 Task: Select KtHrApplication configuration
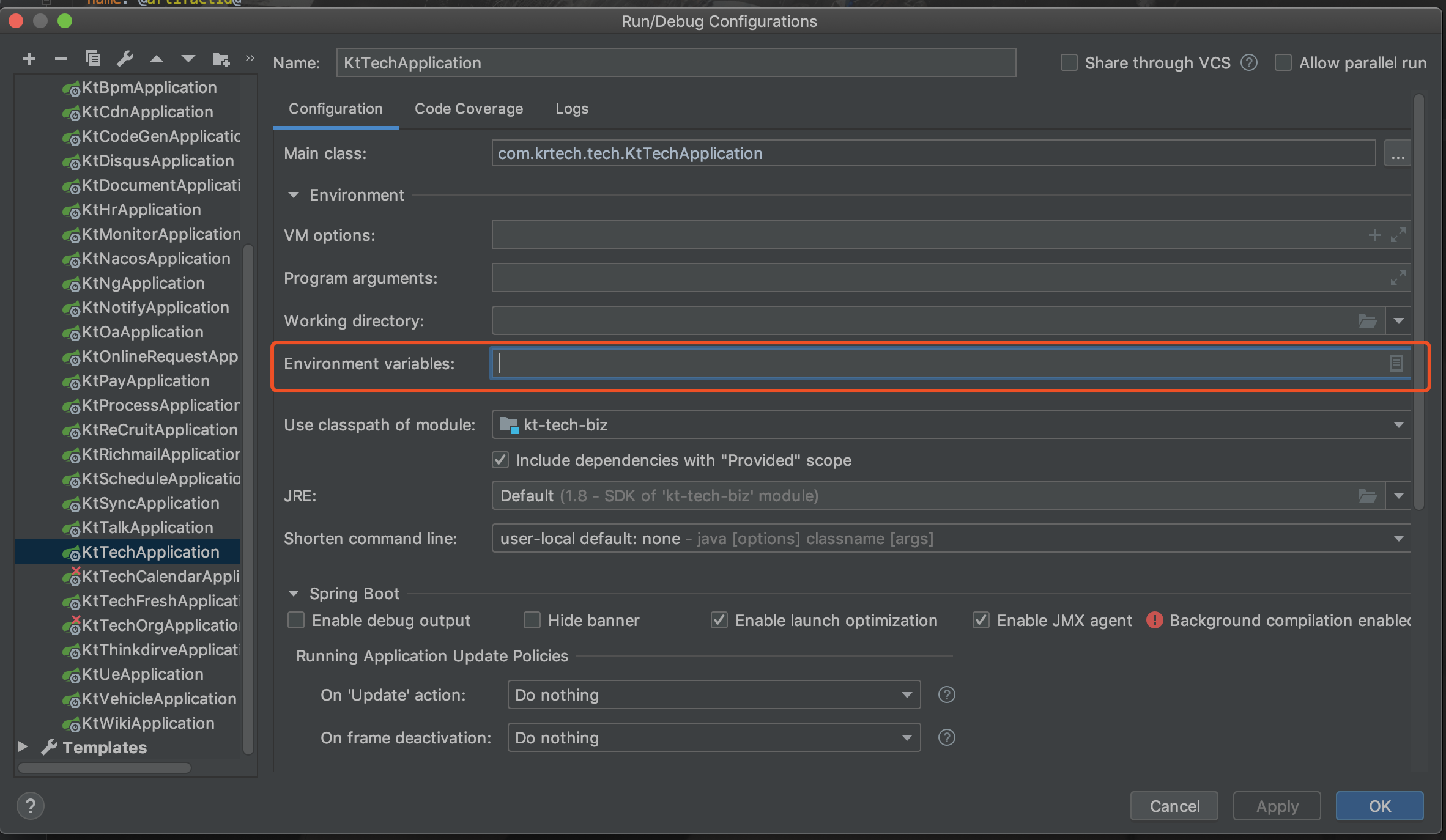pyautogui.click(x=127, y=210)
